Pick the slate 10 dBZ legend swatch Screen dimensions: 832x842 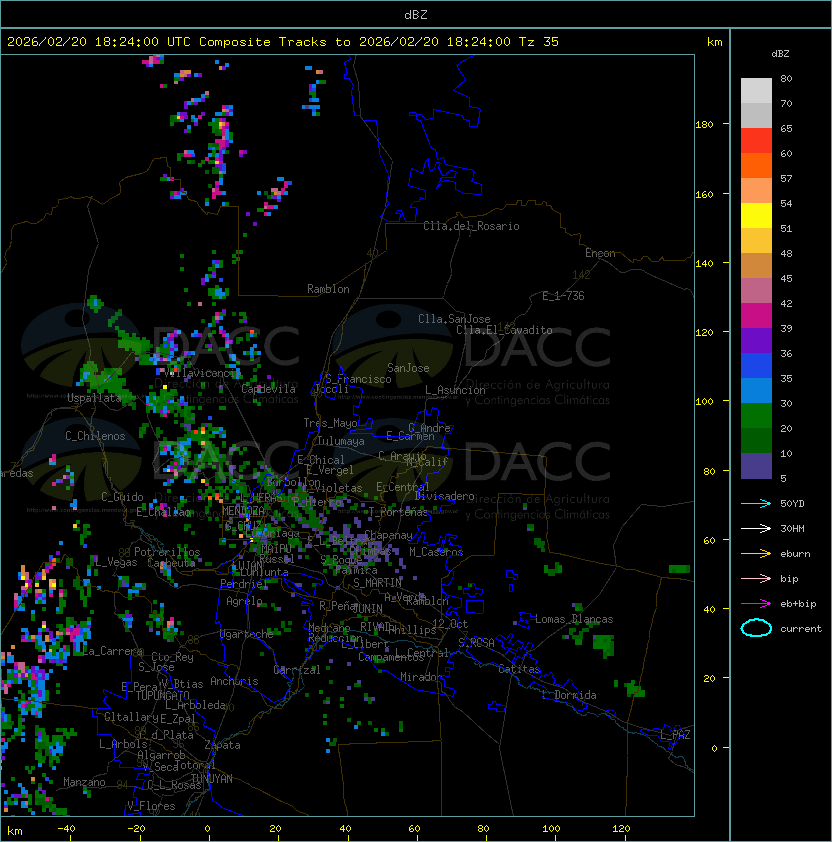click(x=756, y=466)
